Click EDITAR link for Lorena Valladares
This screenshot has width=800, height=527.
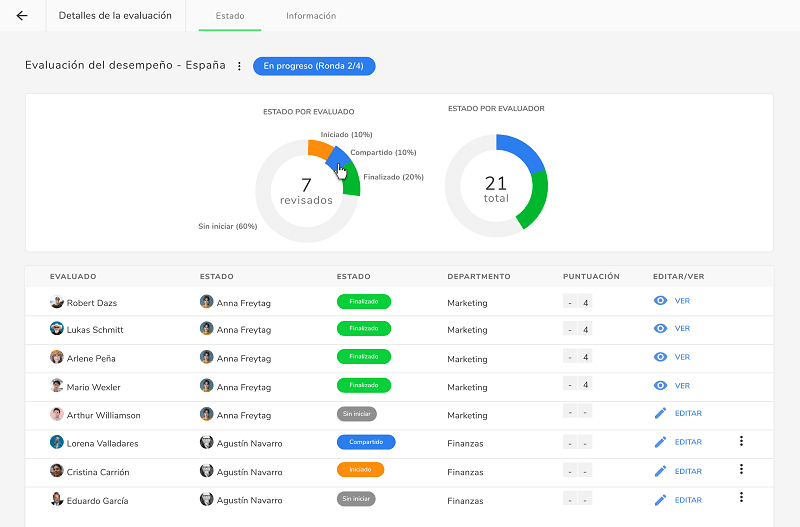688,442
